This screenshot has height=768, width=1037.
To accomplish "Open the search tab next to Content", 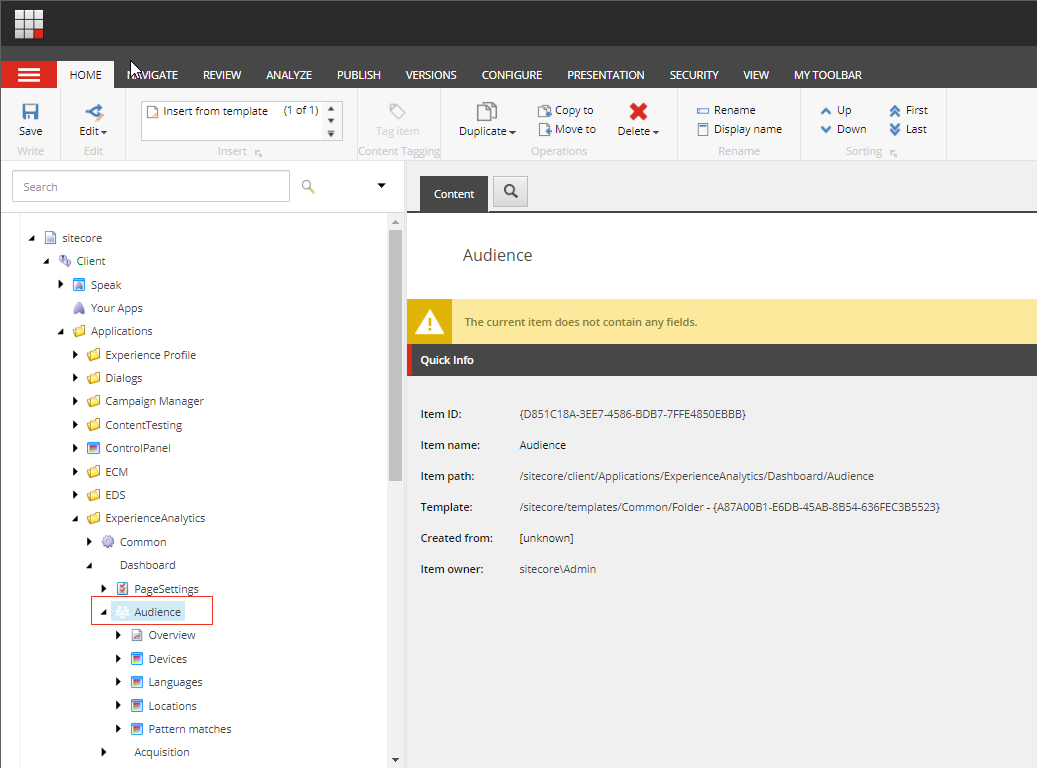I will 511,191.
